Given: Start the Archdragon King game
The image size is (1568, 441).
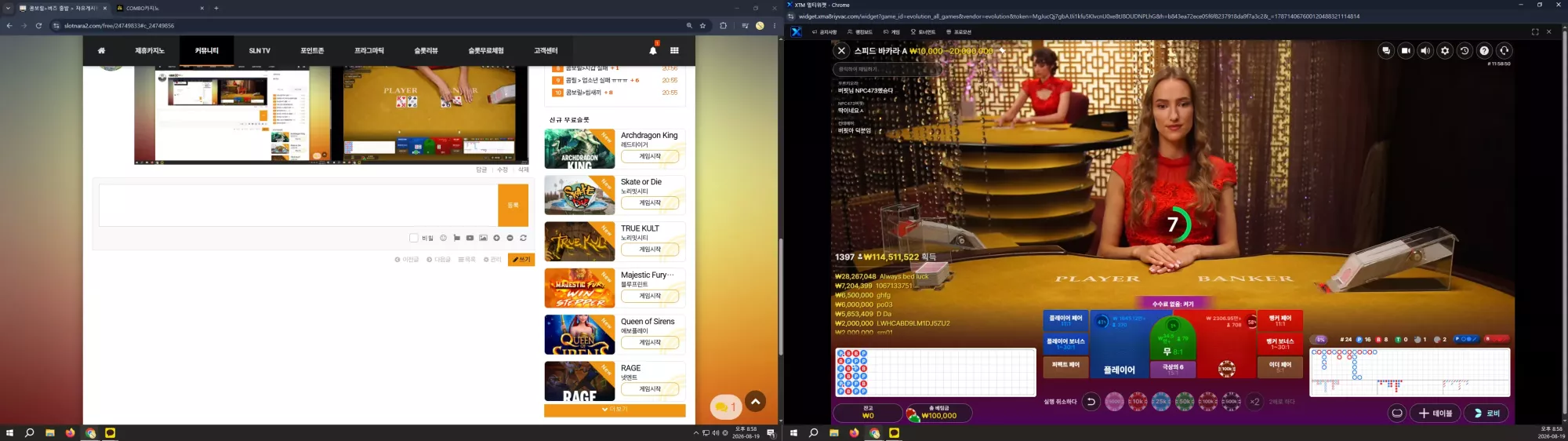Looking at the screenshot, I should [x=650, y=156].
